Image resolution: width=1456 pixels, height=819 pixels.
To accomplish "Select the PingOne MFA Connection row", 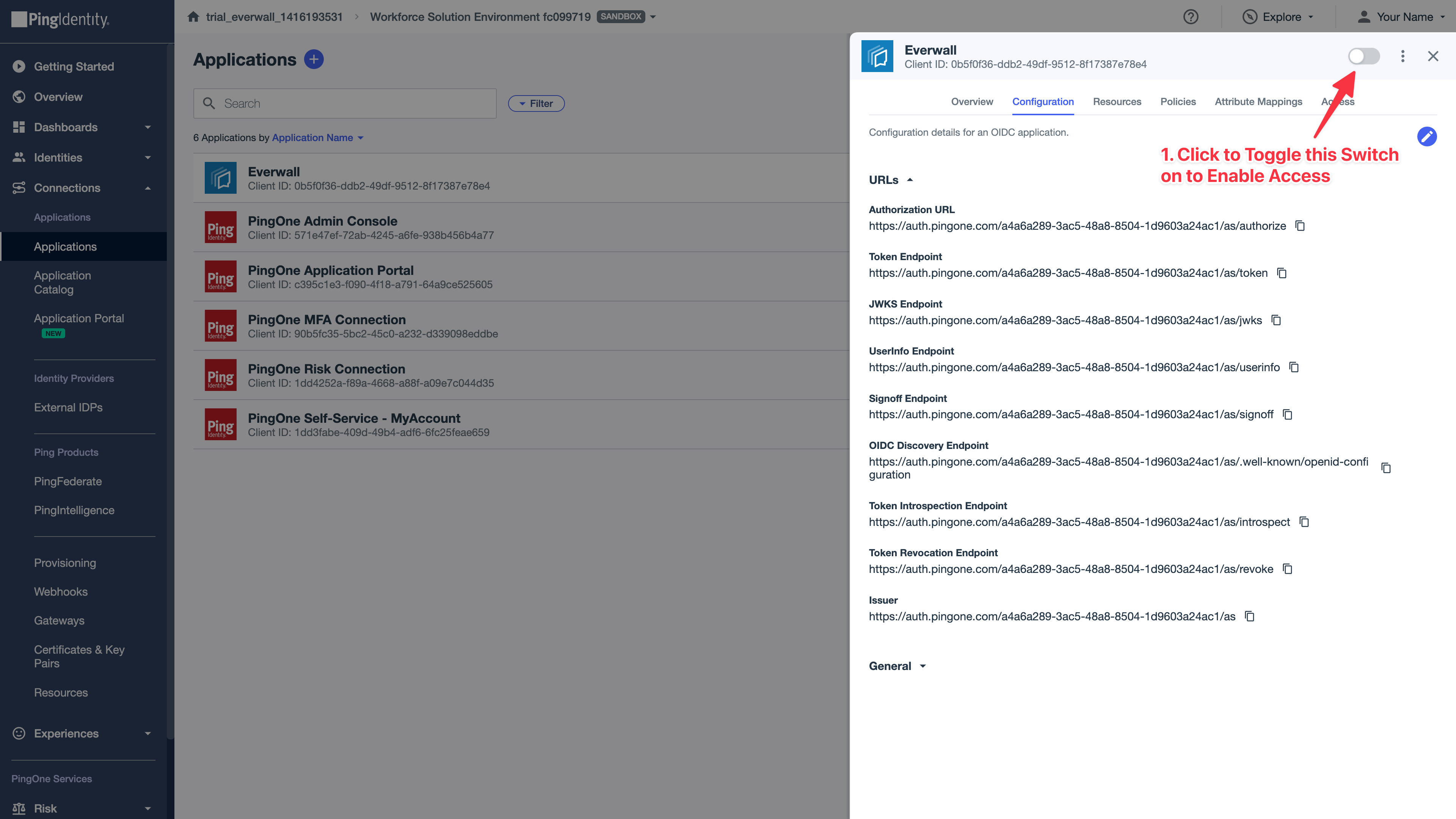I will point(521,326).
